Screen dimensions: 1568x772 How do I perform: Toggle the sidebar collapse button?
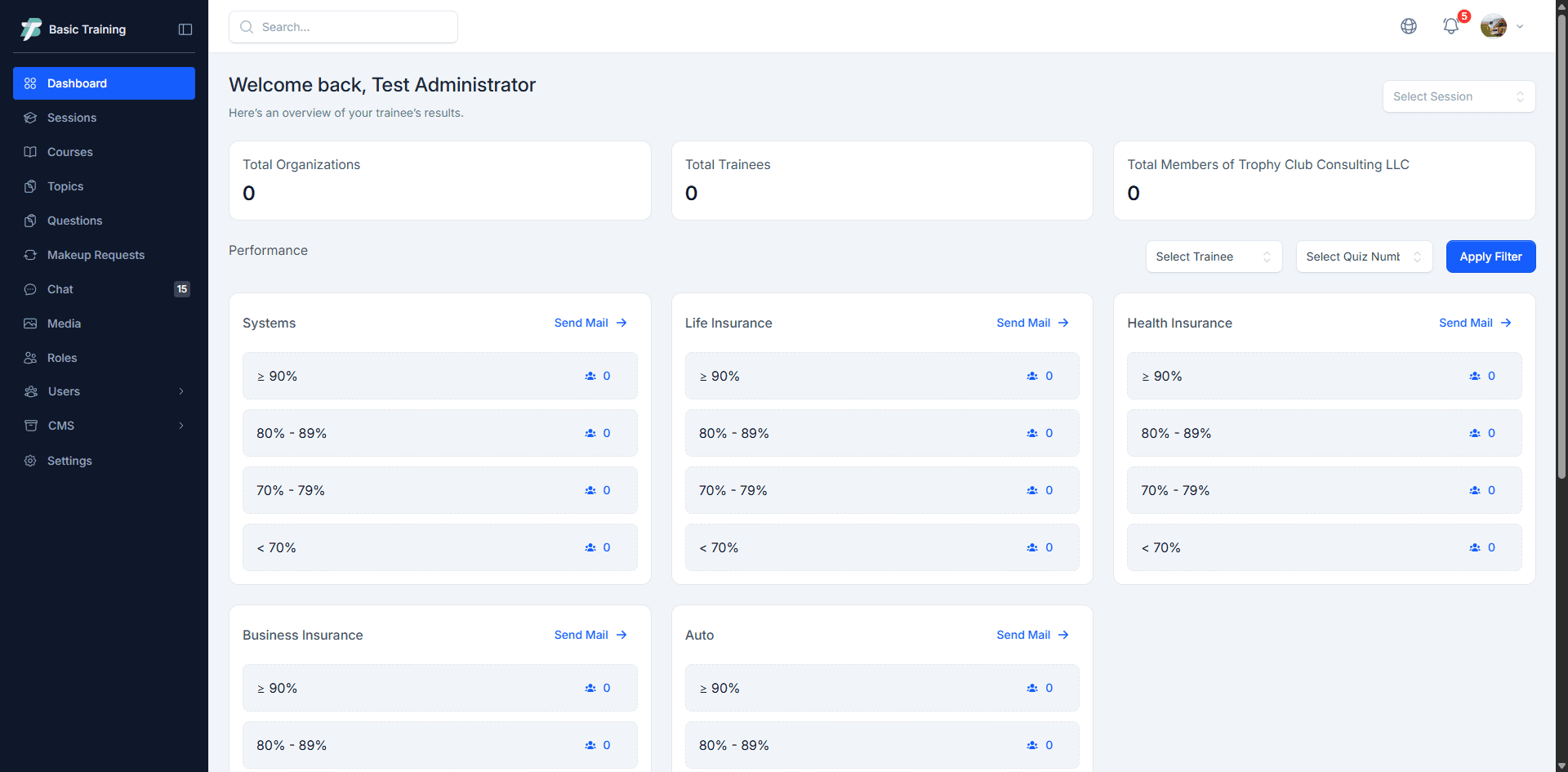(x=185, y=29)
